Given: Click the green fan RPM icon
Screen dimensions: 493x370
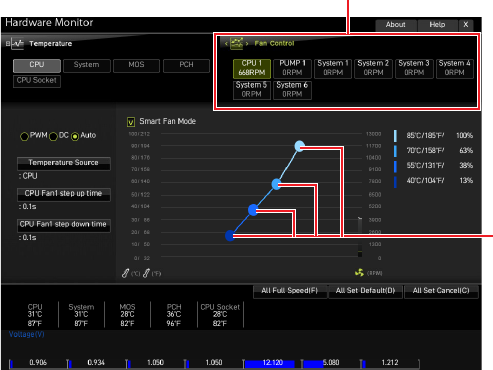Looking at the screenshot, I should coord(359,273).
